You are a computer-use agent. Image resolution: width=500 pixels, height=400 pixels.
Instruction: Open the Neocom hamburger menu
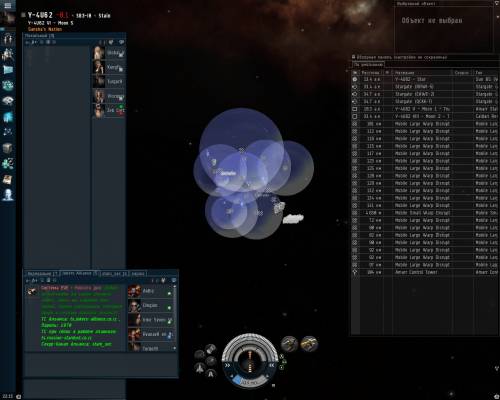(7, 5)
